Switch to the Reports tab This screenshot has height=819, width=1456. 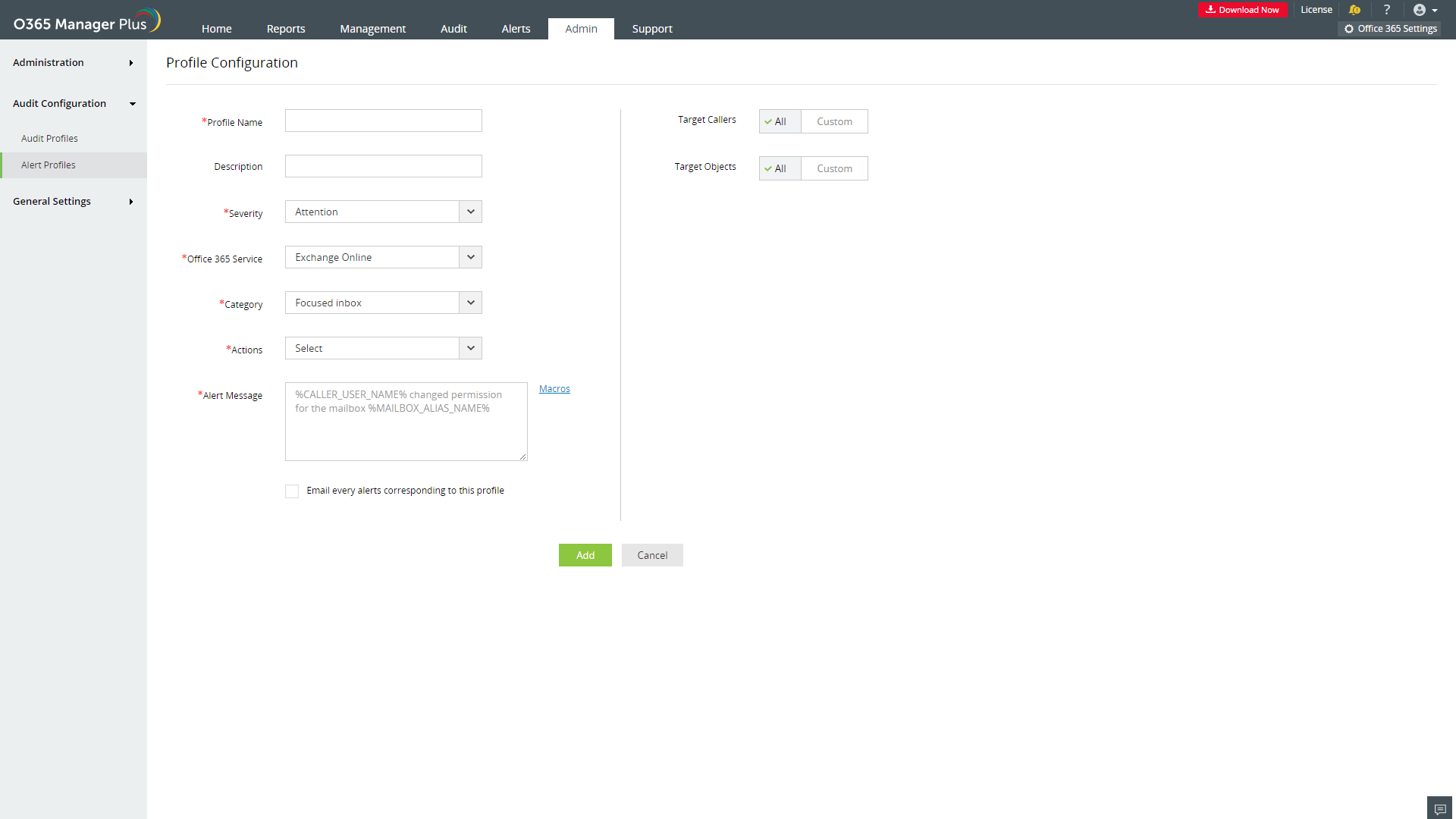click(x=286, y=29)
